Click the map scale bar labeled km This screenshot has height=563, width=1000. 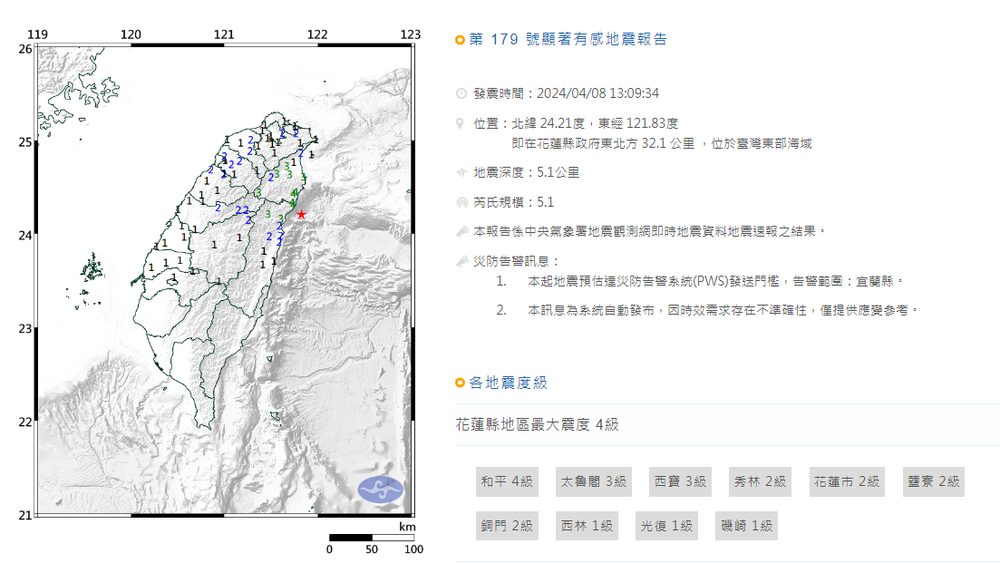tap(372, 537)
